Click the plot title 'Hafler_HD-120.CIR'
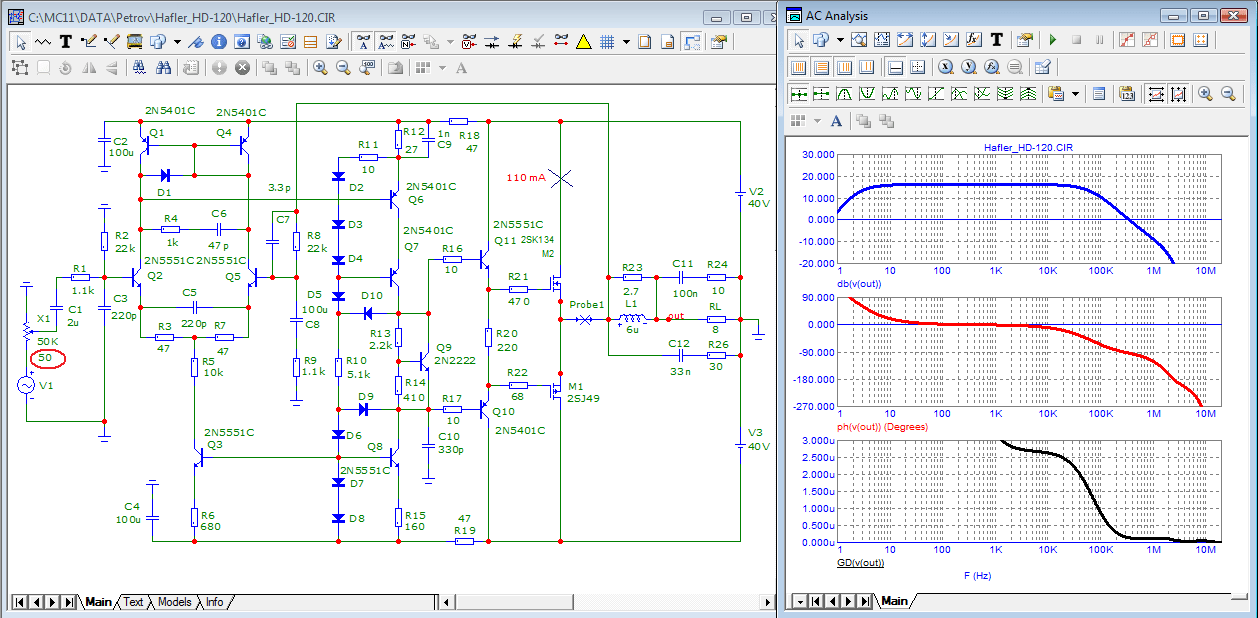The image size is (1258, 618). click(1027, 147)
